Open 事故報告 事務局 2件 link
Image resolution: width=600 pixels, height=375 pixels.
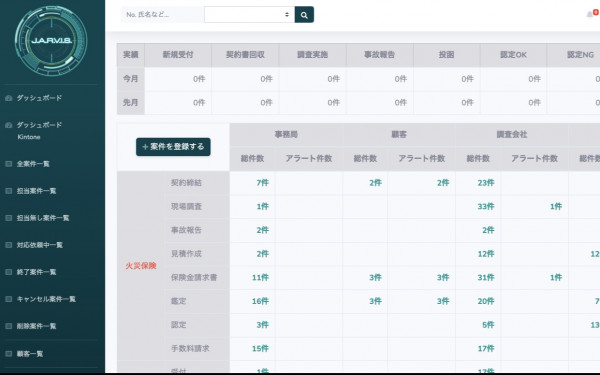pyautogui.click(x=262, y=230)
